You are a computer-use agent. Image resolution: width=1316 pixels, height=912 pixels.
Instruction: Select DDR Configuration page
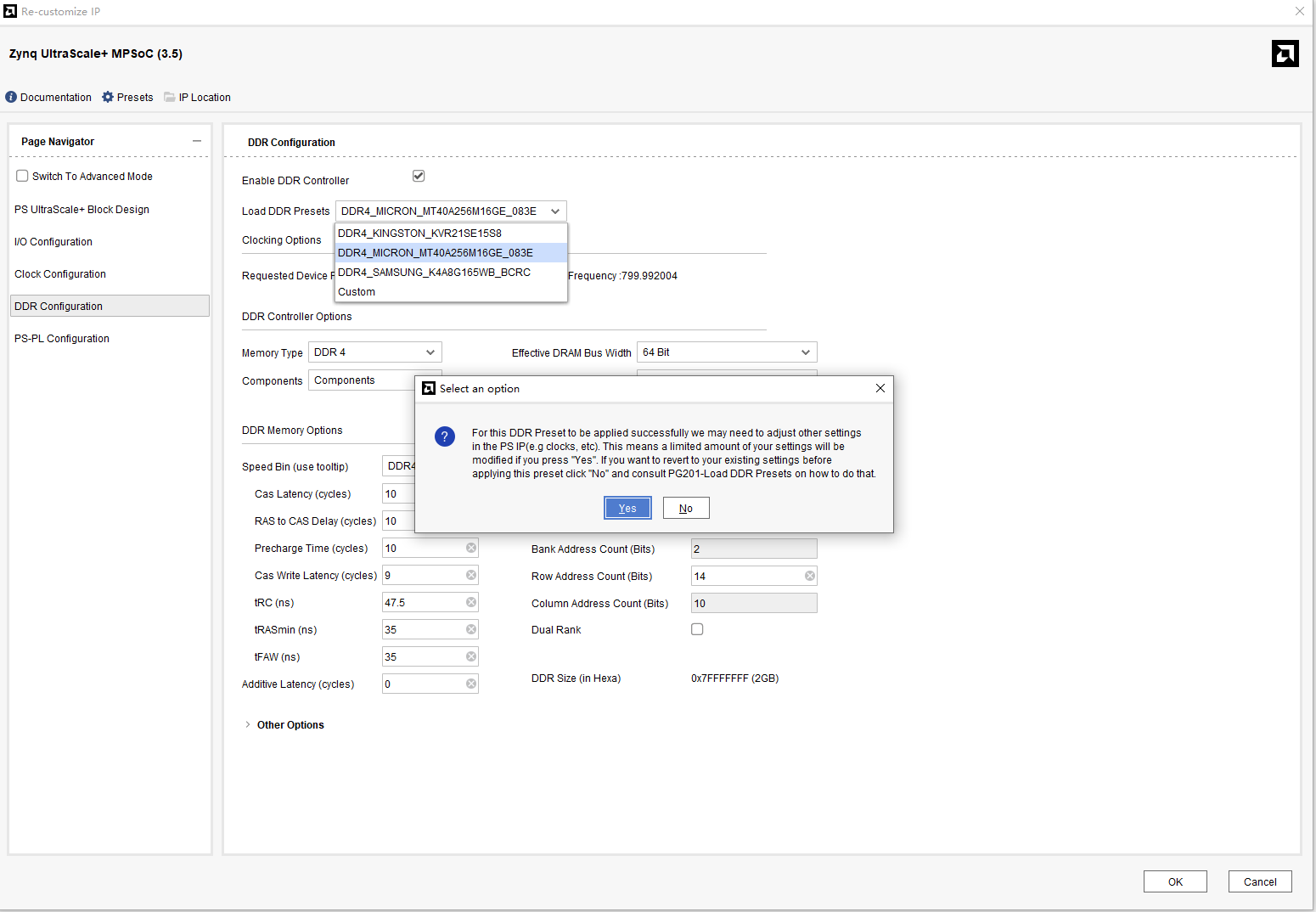[110, 306]
